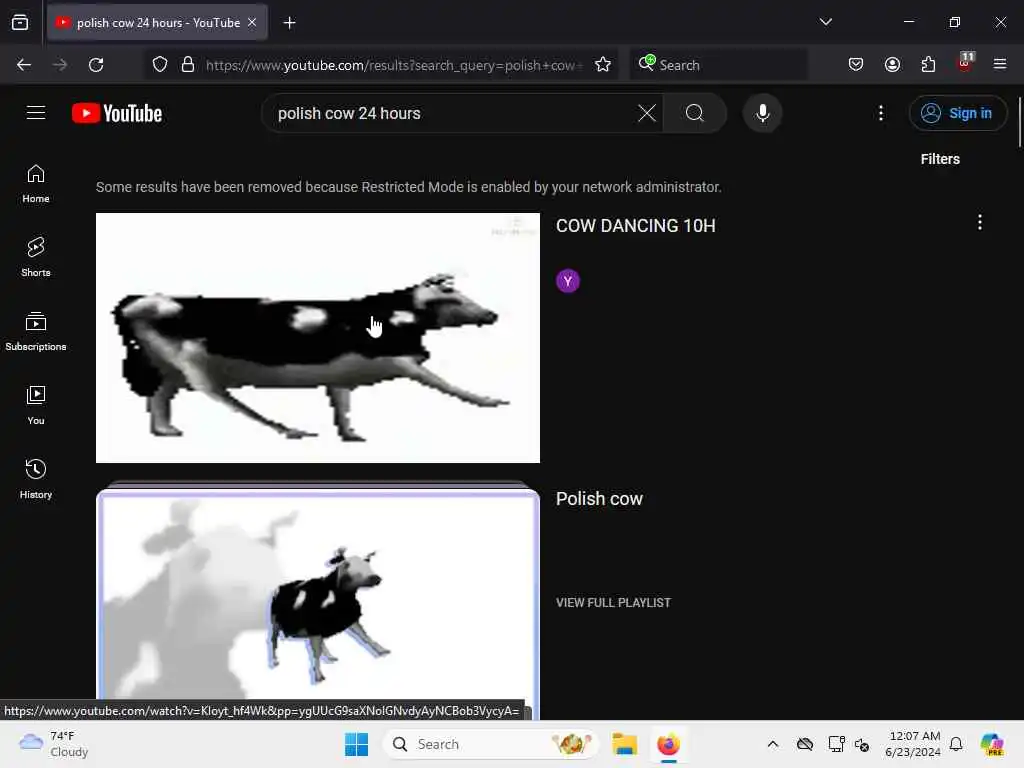Click the Firefox Search box
Viewport: 1024px width, 768px height.
click(718, 65)
